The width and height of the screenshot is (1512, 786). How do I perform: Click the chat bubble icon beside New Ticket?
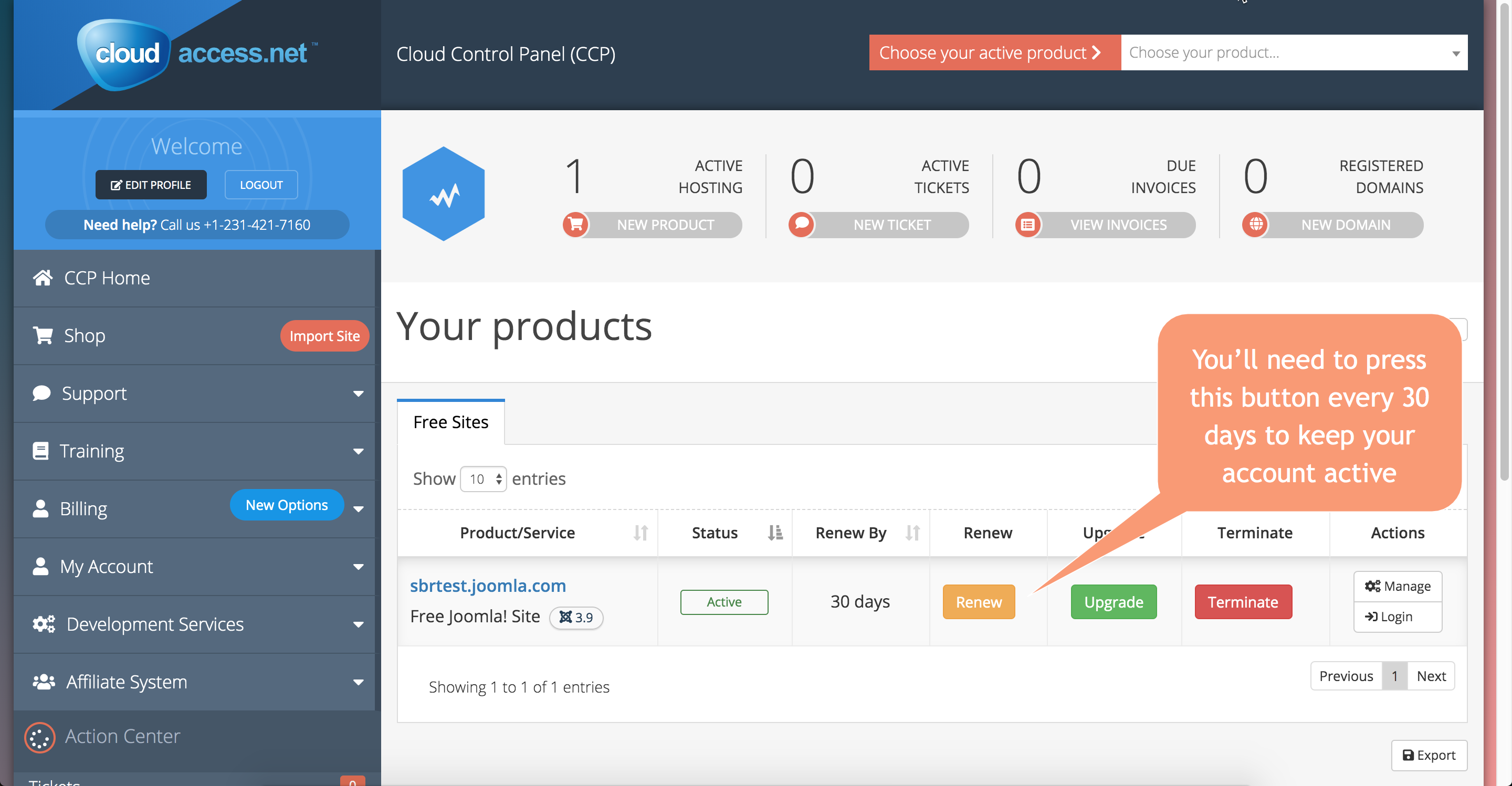point(802,225)
